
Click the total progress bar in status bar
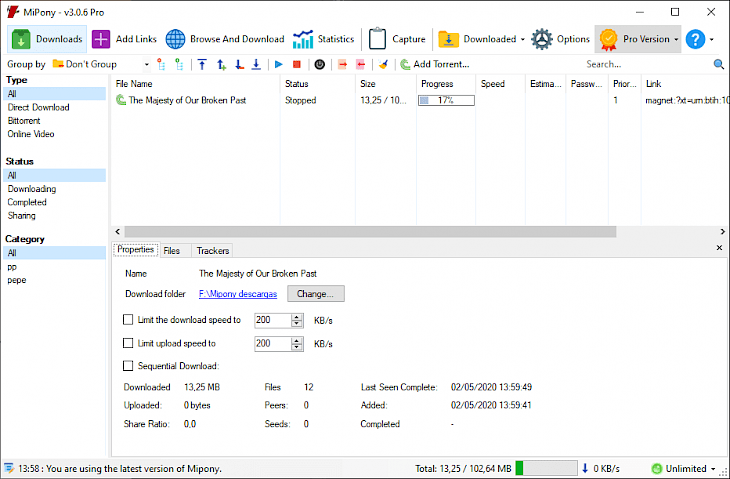tap(546, 468)
